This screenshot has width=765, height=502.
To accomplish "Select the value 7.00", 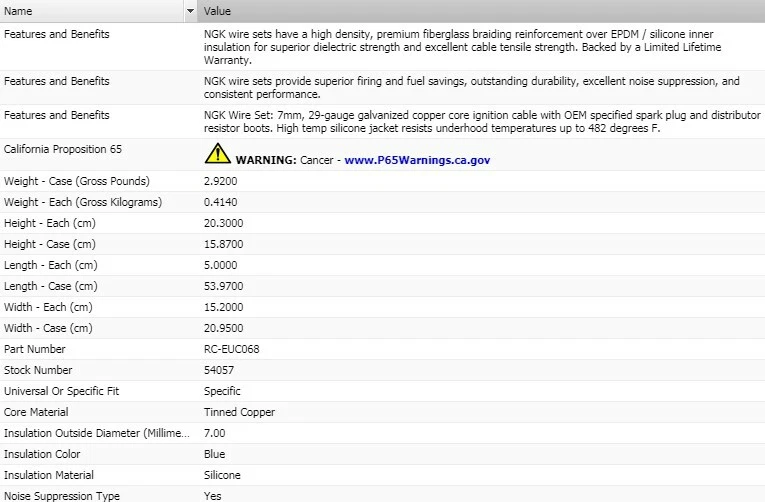I will coord(215,433).
